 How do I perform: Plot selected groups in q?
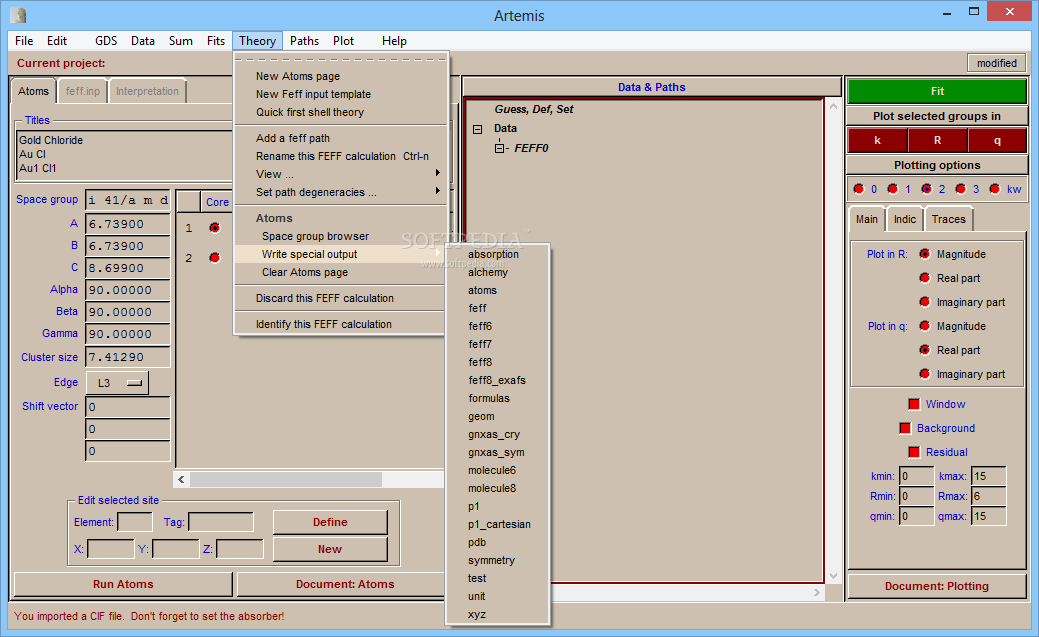pos(997,141)
